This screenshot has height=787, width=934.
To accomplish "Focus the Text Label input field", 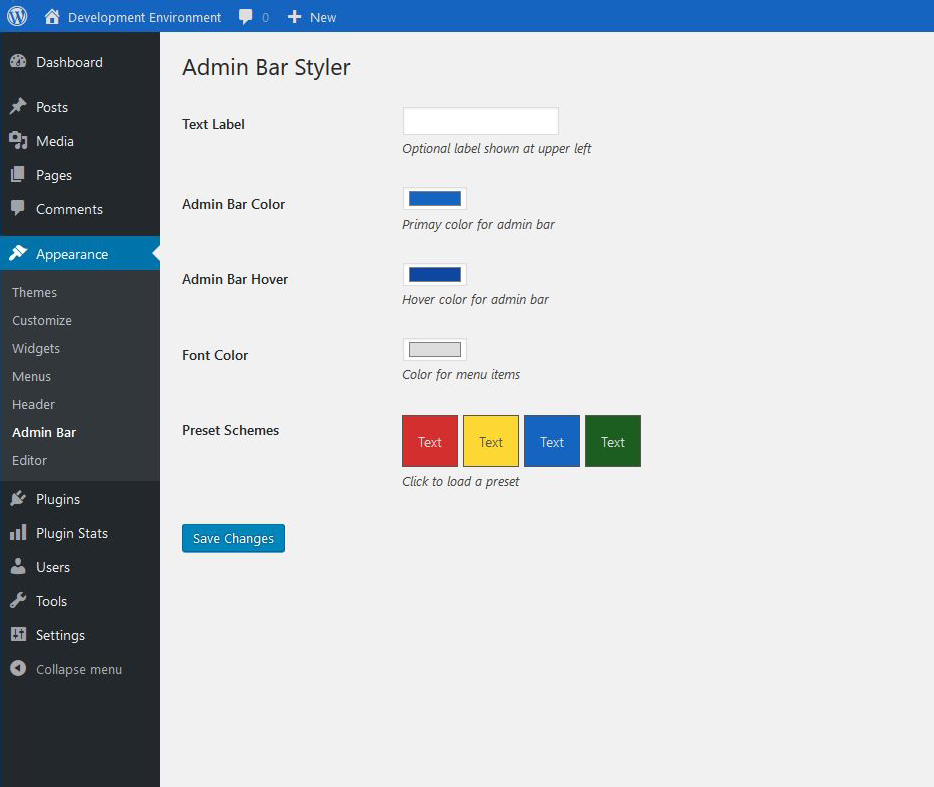I will pyautogui.click(x=481, y=122).
